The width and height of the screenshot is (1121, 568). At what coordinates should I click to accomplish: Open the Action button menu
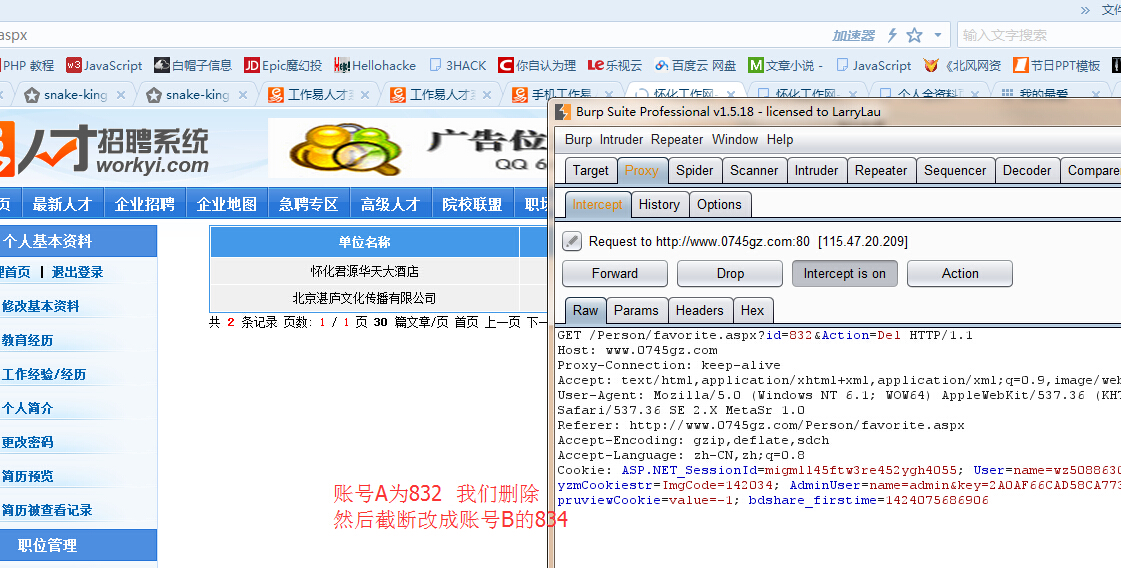pos(959,273)
